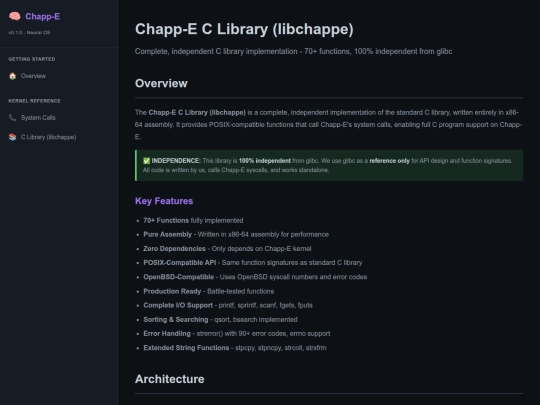This screenshot has height=405, width=540.
Task: Click the green checkmark icon before INDEPENDENCE
Action: tap(146, 161)
